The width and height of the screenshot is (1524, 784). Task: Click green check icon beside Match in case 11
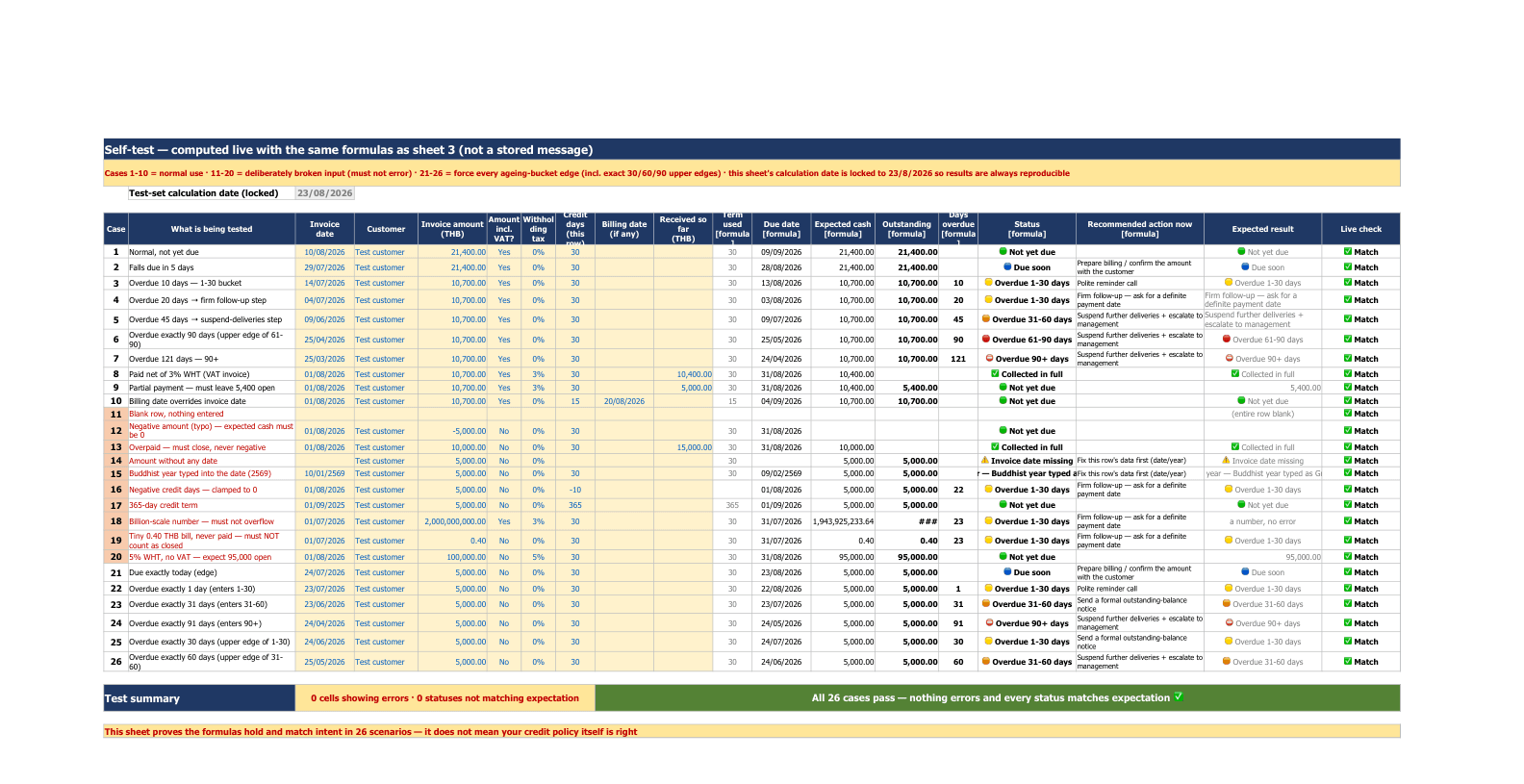(x=1348, y=414)
